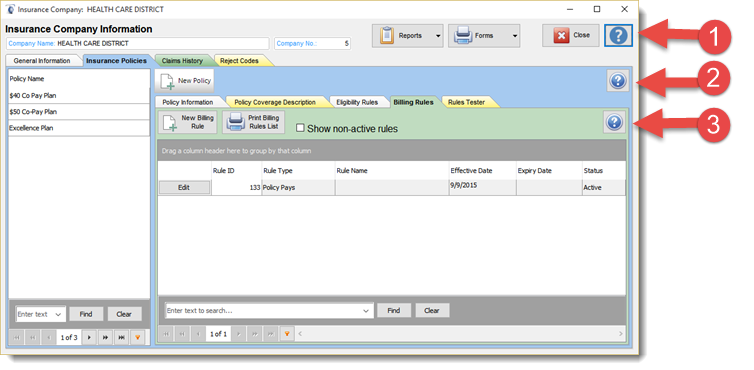Create a New Policy

[186, 81]
